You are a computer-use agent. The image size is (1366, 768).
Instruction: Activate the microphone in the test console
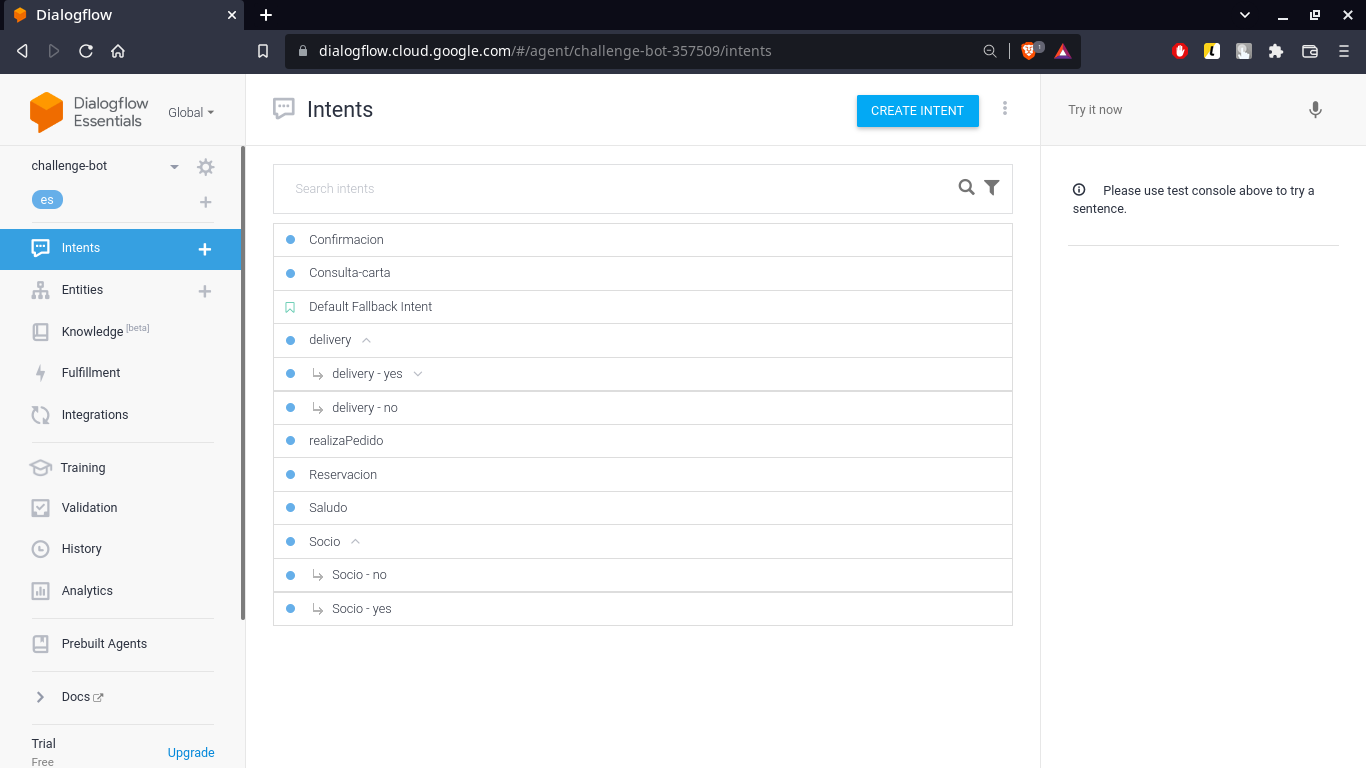coord(1315,110)
